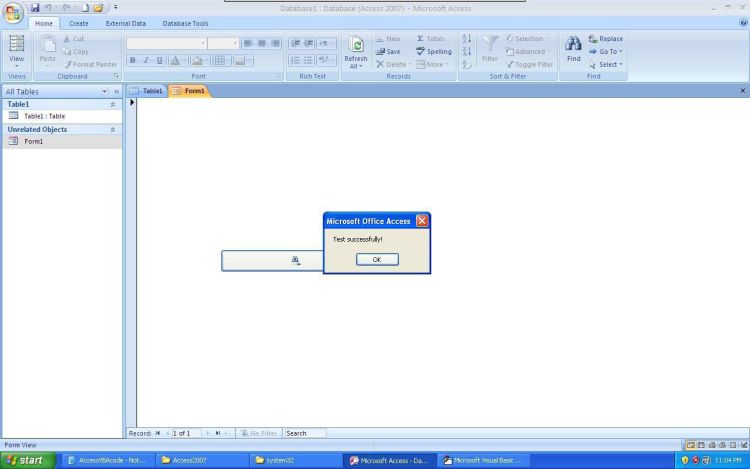Align text left

[248, 44]
